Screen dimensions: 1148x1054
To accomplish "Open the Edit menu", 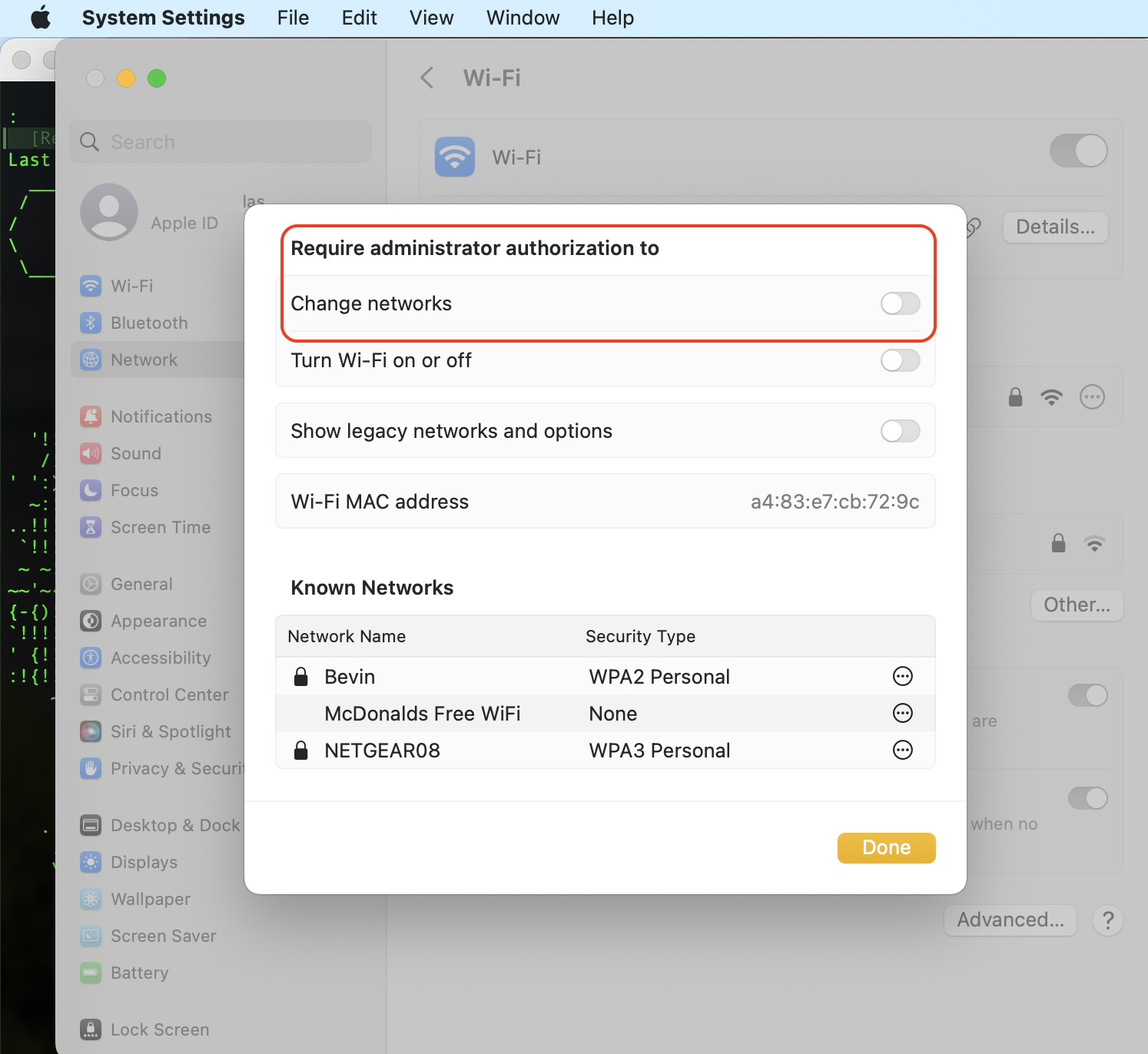I will coord(359,18).
